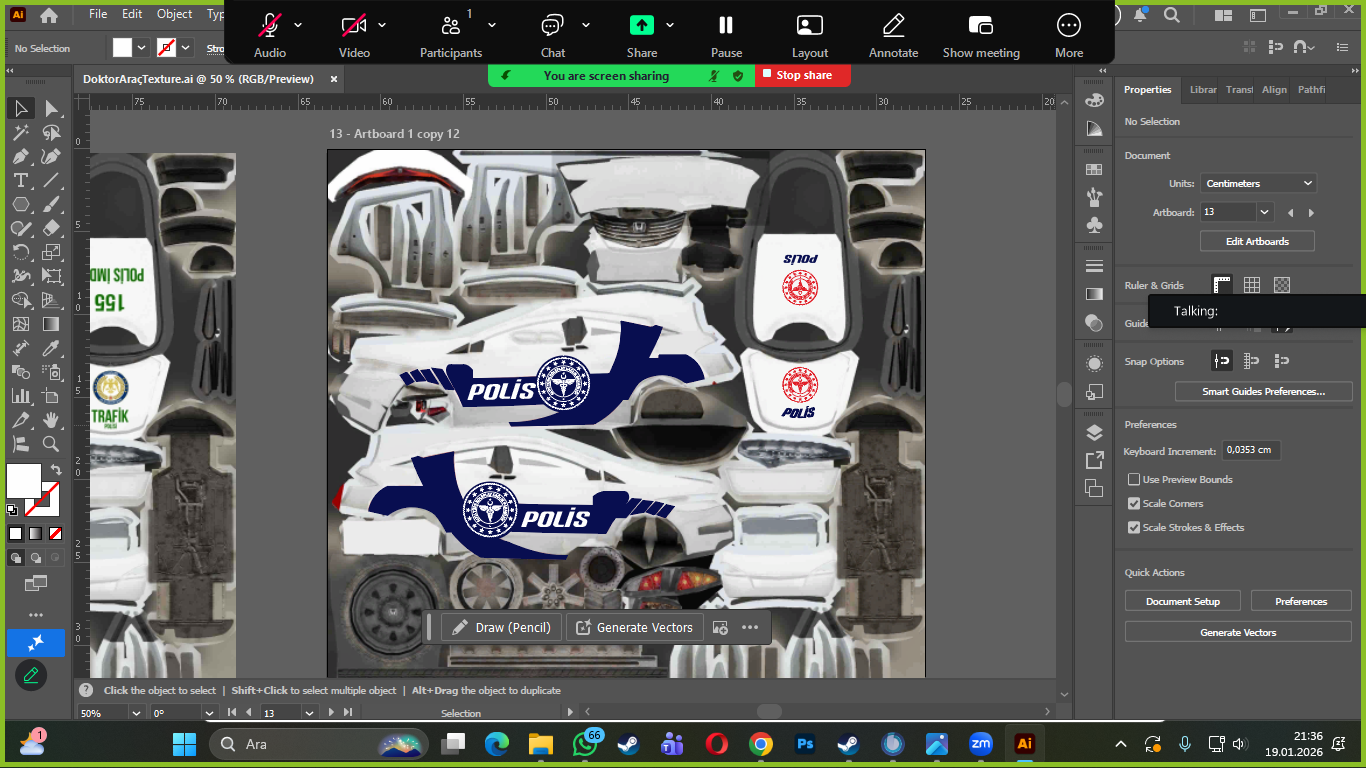Open the File menu
This screenshot has width=1366, height=768.
click(x=98, y=14)
